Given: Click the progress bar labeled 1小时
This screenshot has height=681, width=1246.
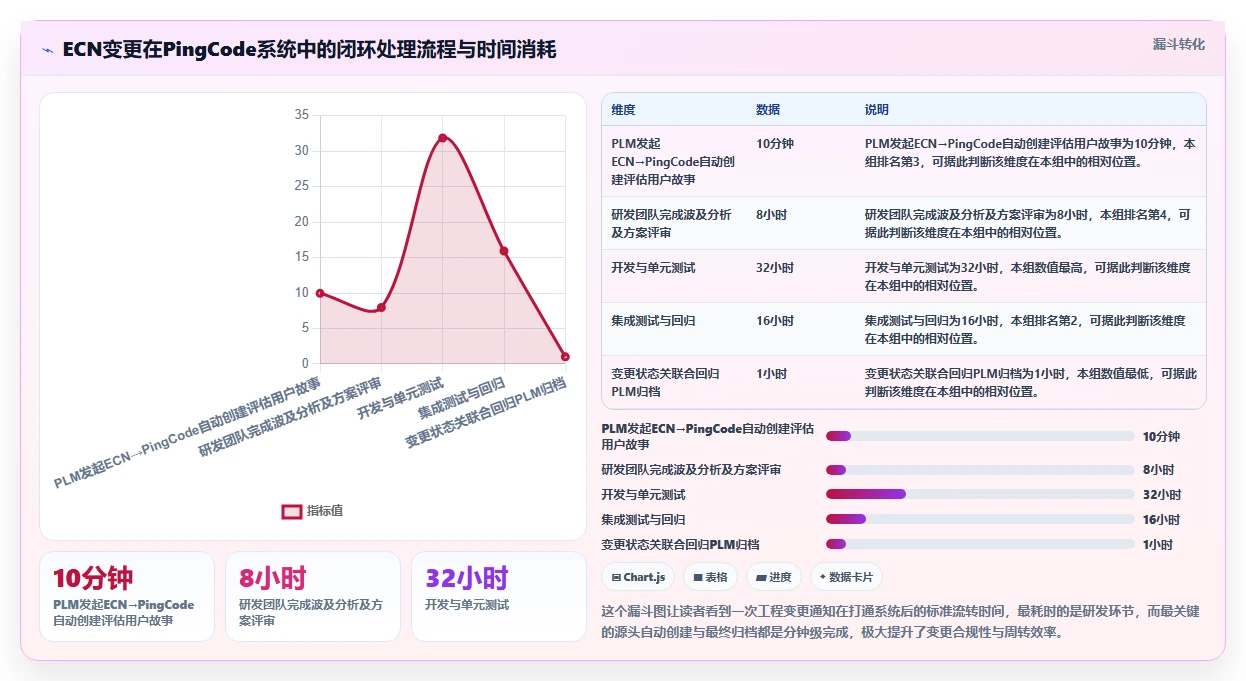Looking at the screenshot, I should click(980, 544).
